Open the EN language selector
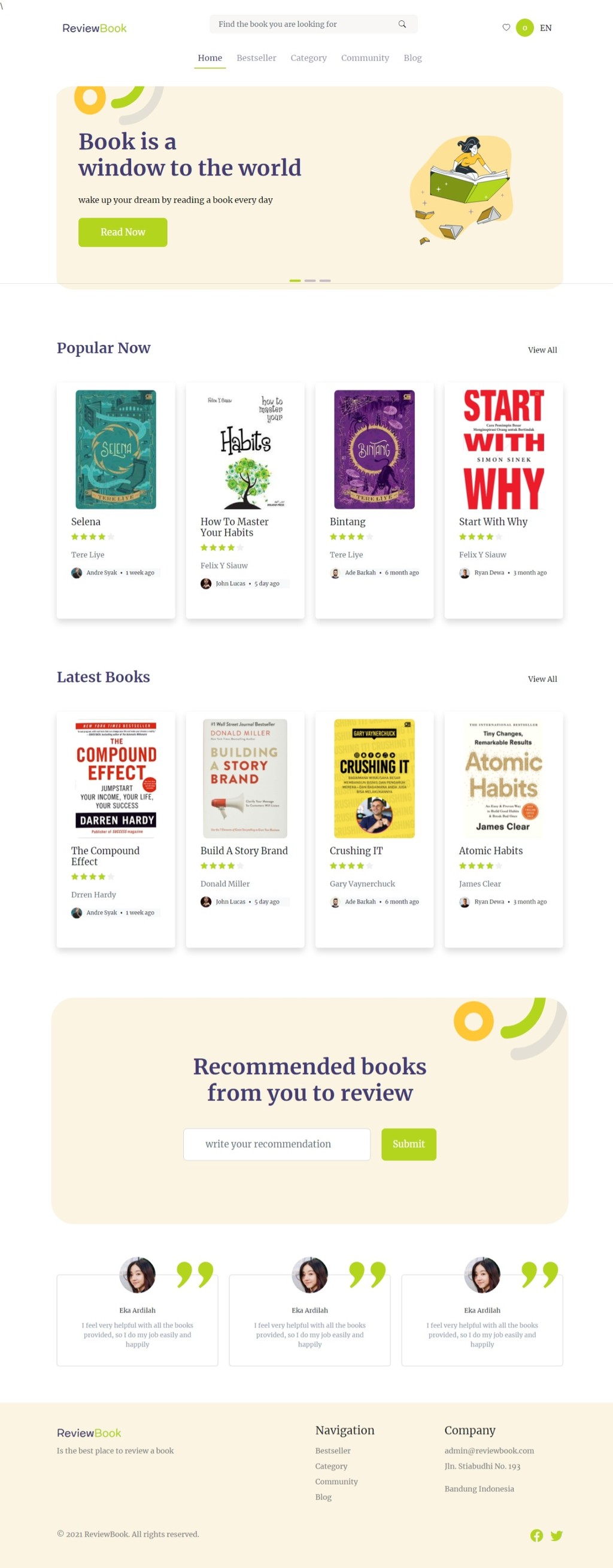Image resolution: width=613 pixels, height=1568 pixels. pyautogui.click(x=545, y=28)
